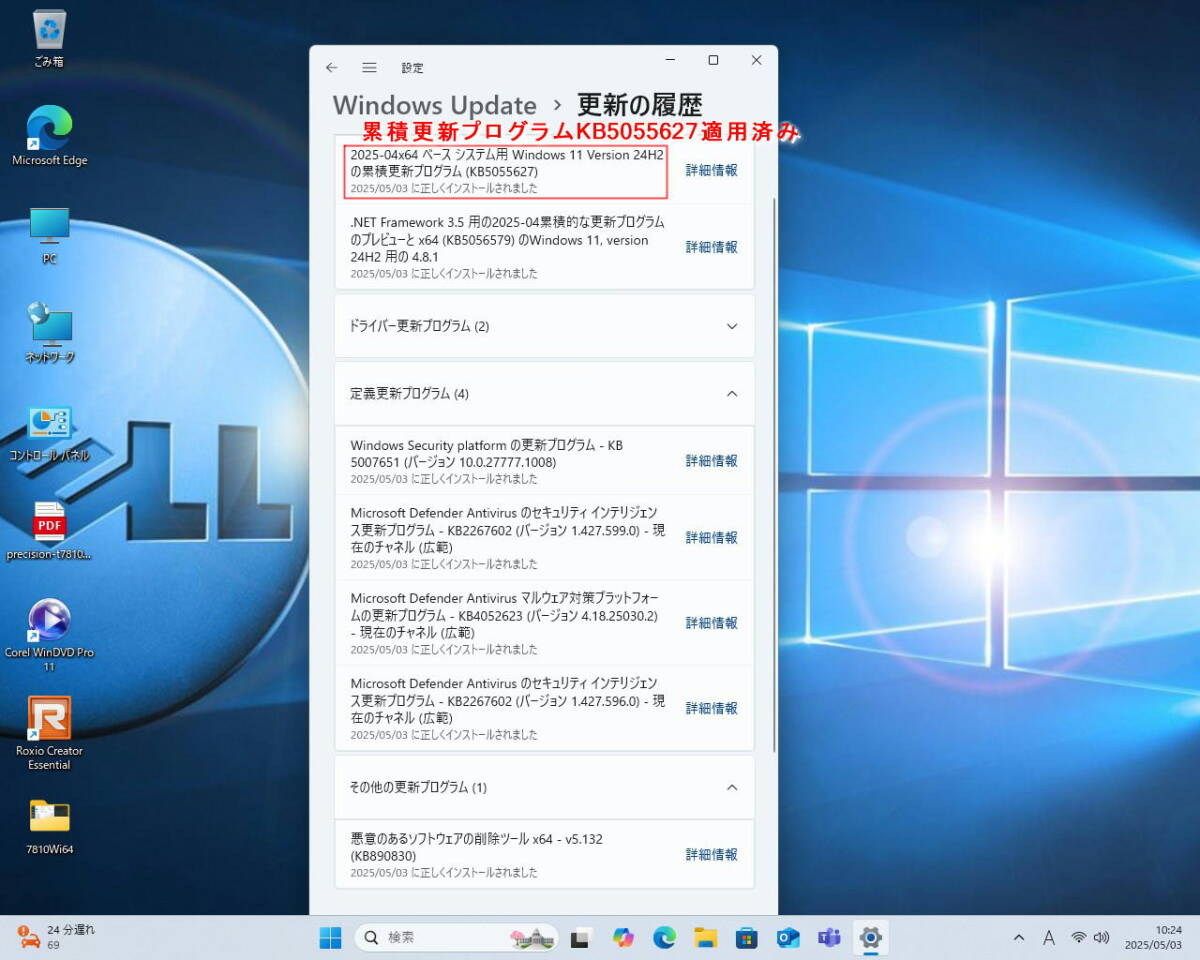Open Microsoft Edge desktop shortcut
Image resolution: width=1200 pixels, height=960 pixels.
pos(49,129)
